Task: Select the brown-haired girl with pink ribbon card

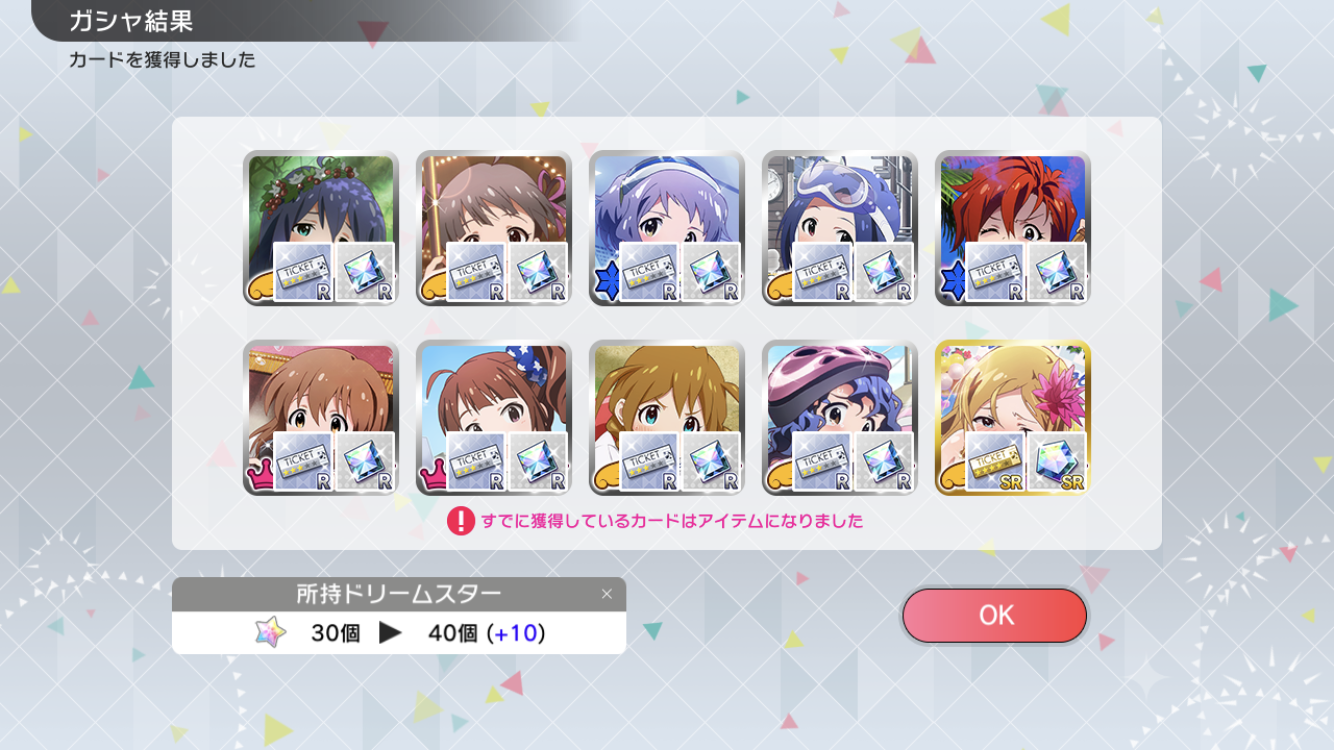Action: (494, 228)
